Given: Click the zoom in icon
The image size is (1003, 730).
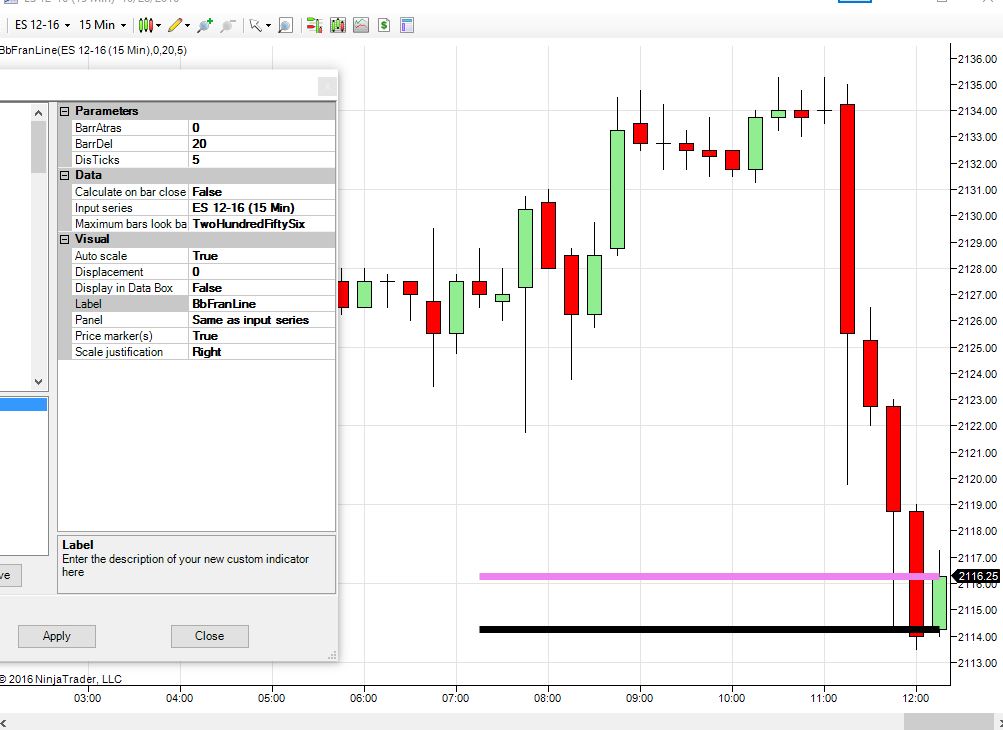Looking at the screenshot, I should [x=205, y=25].
